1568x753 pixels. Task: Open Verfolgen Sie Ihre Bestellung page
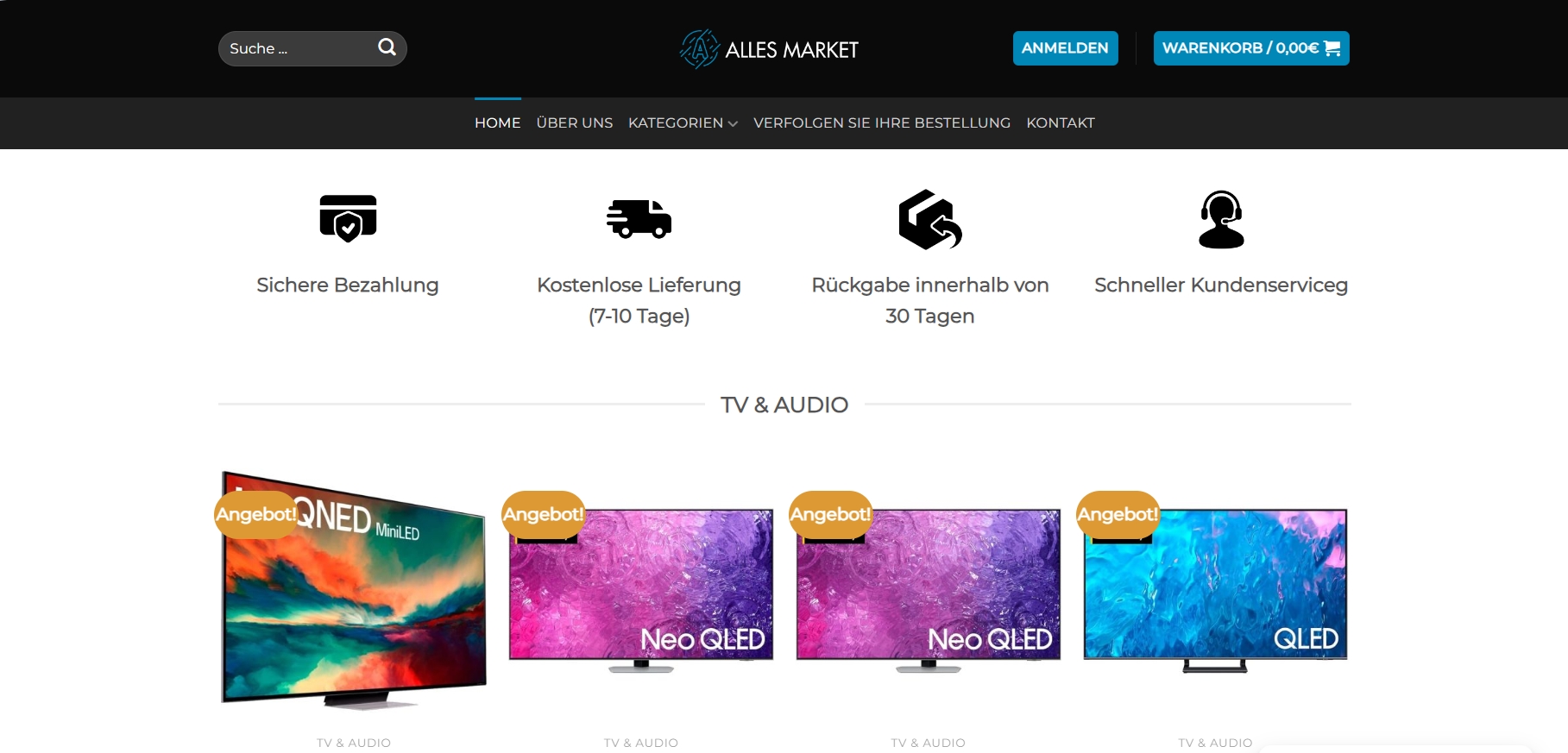pyautogui.click(x=882, y=122)
